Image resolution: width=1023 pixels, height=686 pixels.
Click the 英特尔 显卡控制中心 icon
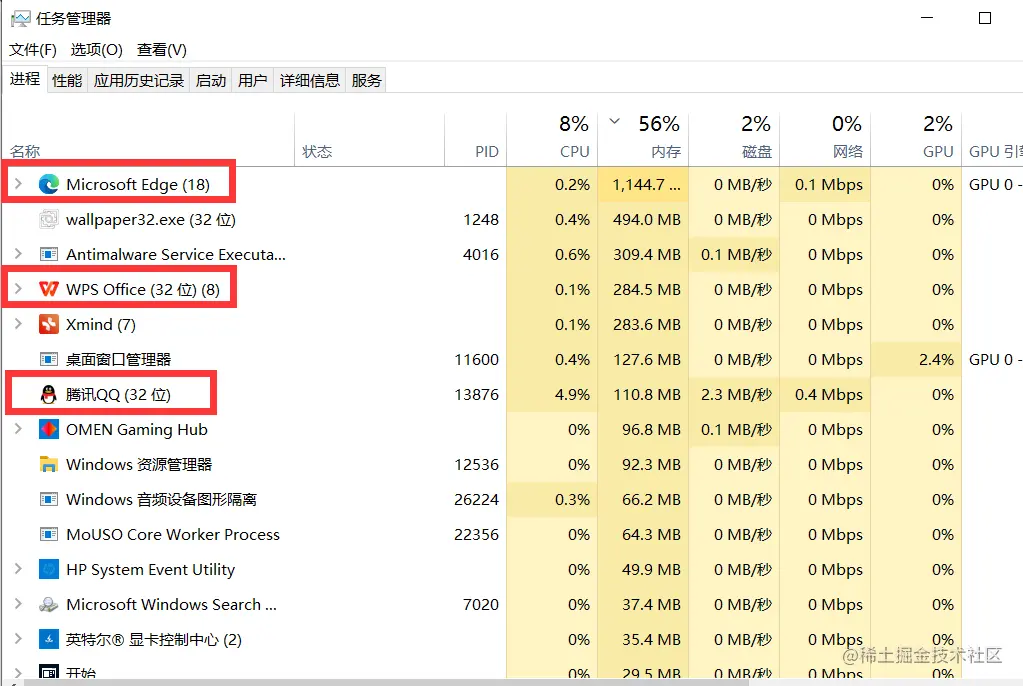(x=49, y=639)
